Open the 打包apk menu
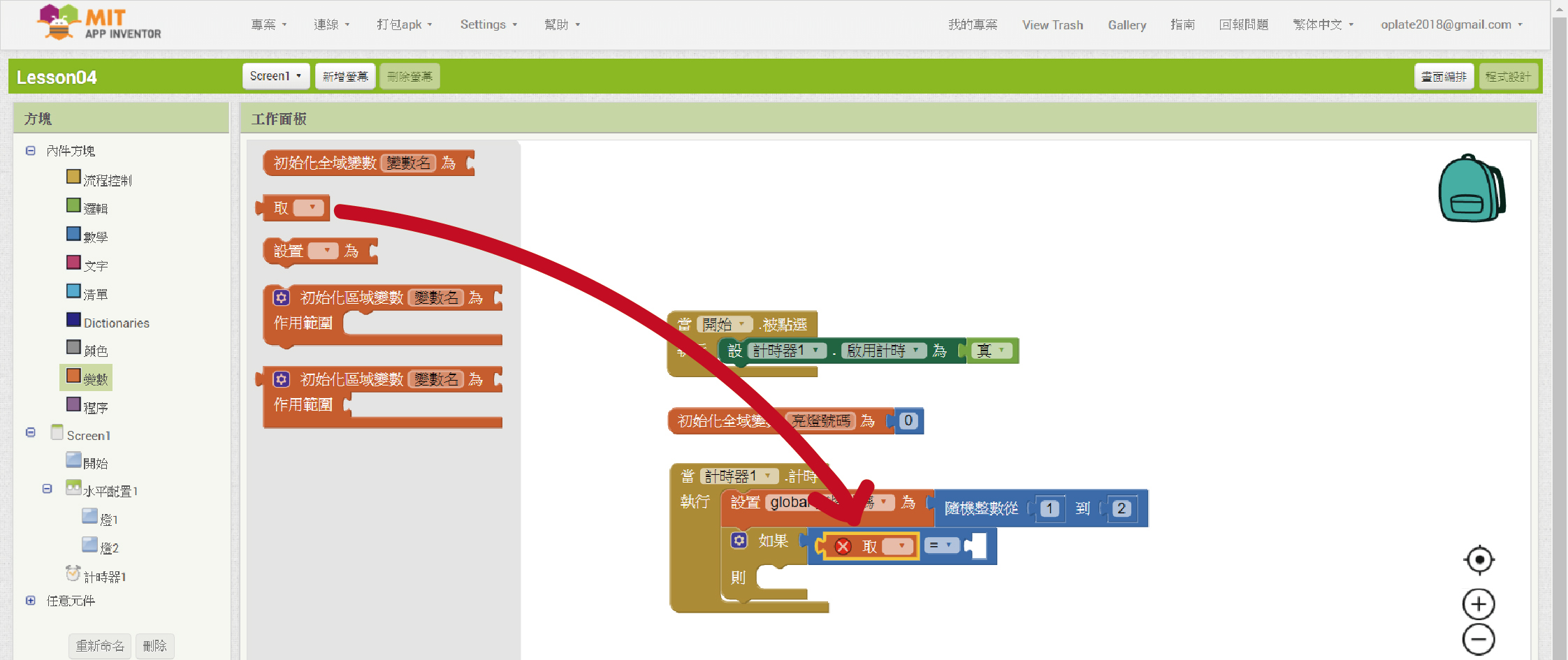 [x=405, y=24]
